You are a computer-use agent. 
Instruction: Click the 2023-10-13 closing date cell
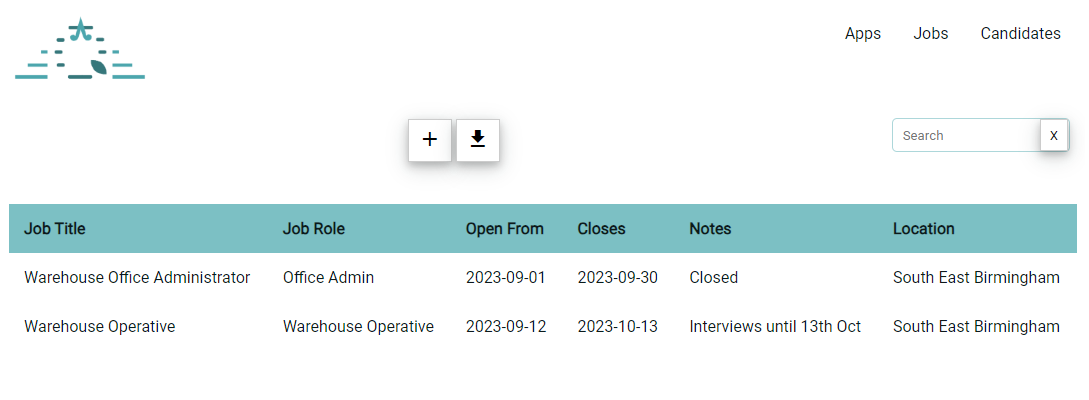618,327
